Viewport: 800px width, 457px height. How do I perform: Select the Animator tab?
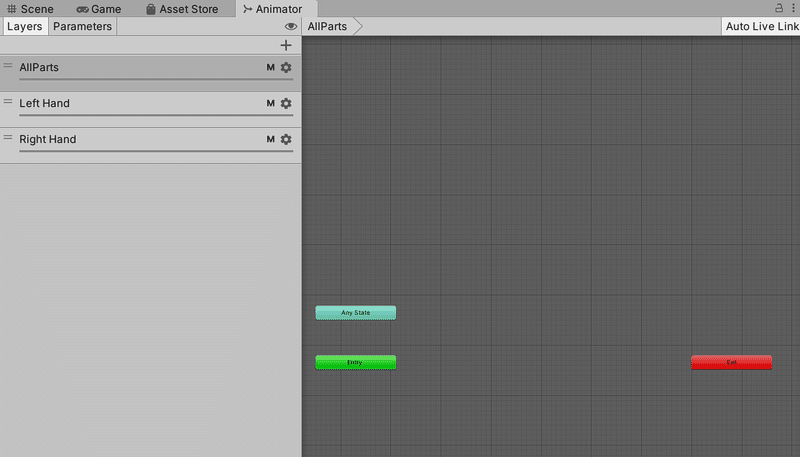[x=277, y=9]
